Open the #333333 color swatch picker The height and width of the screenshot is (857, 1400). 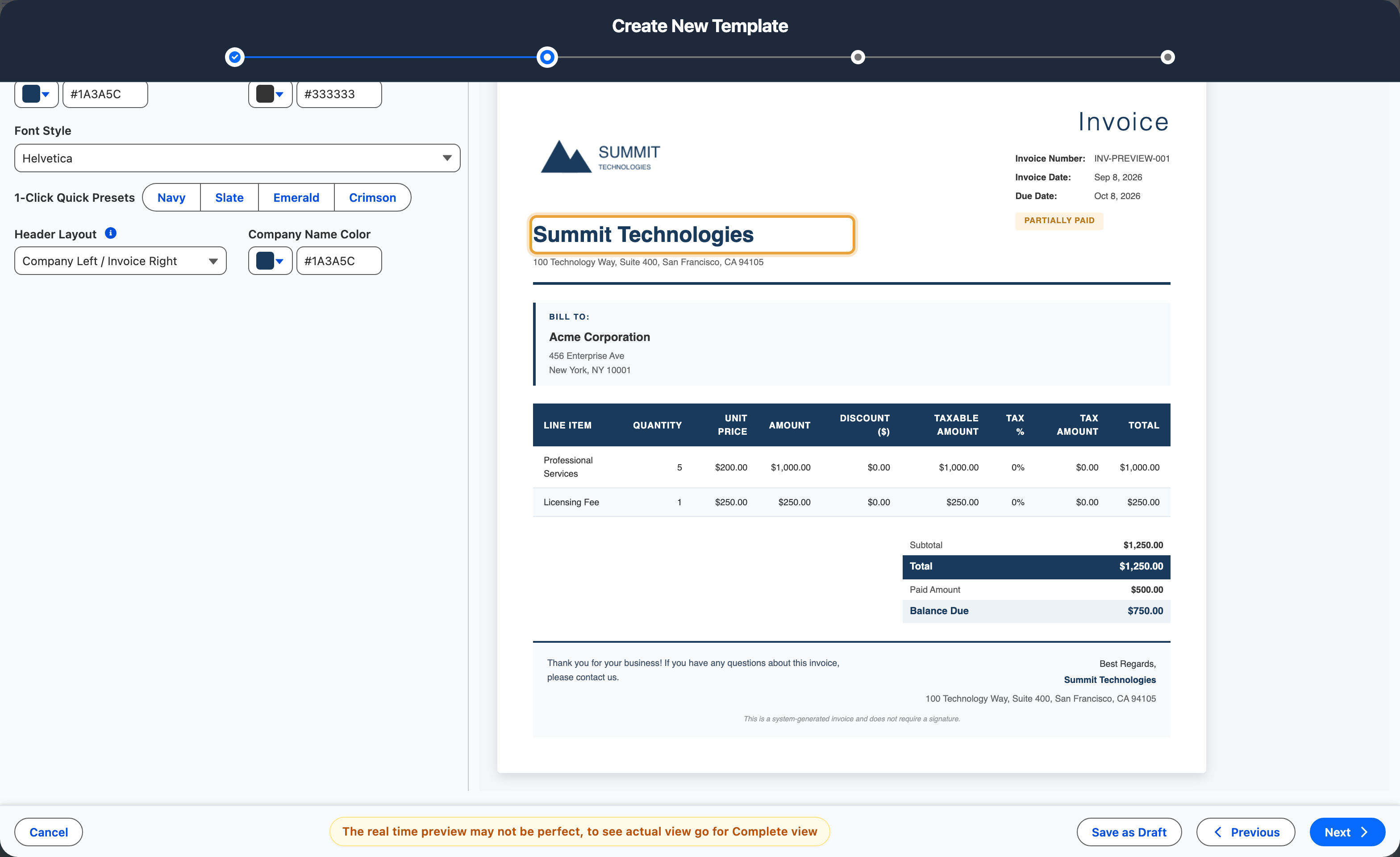[271, 94]
